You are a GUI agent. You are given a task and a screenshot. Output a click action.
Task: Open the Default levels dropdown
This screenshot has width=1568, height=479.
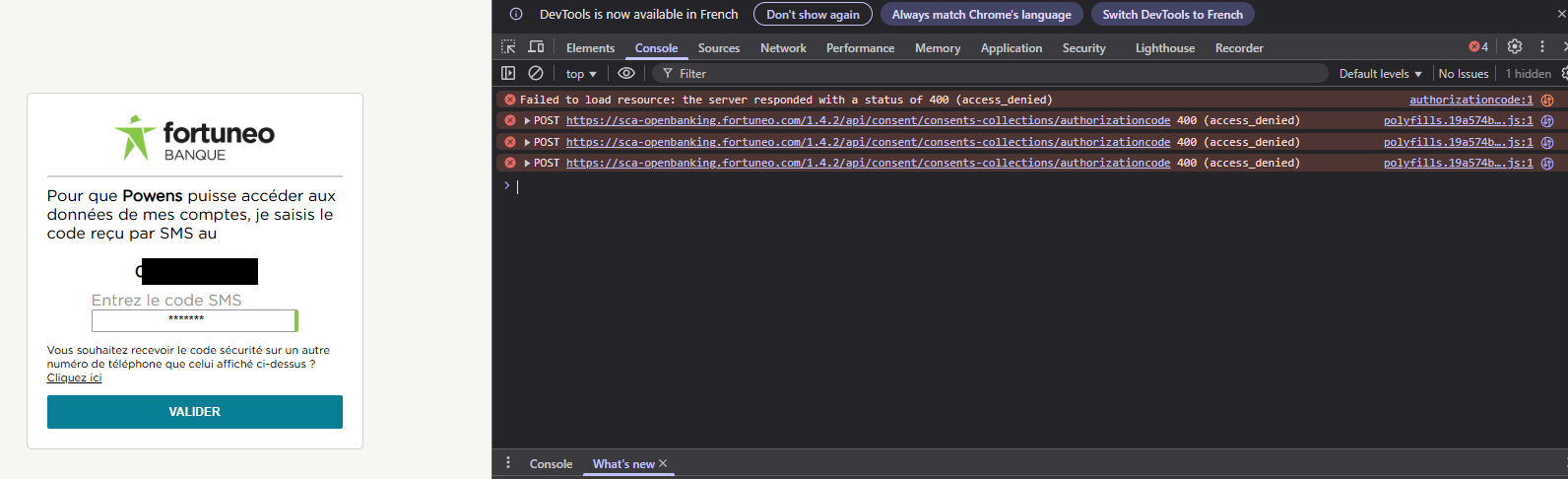[x=1380, y=74]
